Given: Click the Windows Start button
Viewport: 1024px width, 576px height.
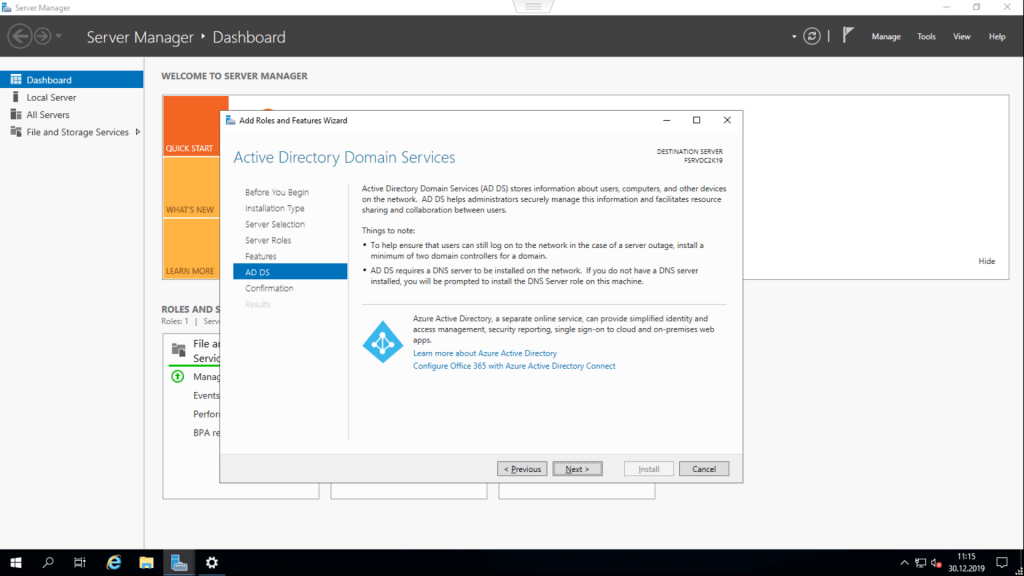Looking at the screenshot, I should (x=16, y=562).
